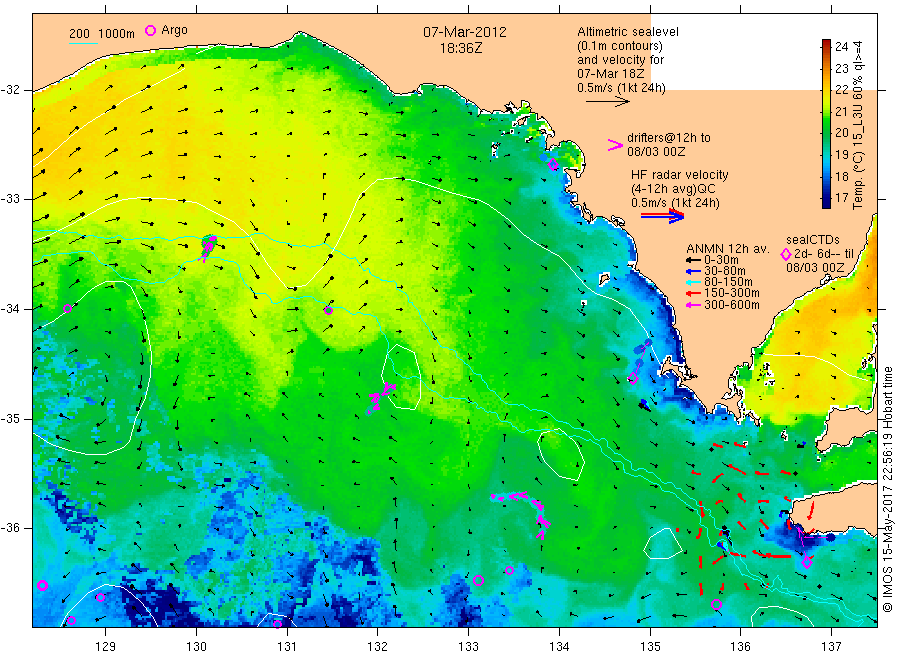This screenshot has height=660, width=900.
Task: Click the 1000m depth contour label
Action: 117,34
